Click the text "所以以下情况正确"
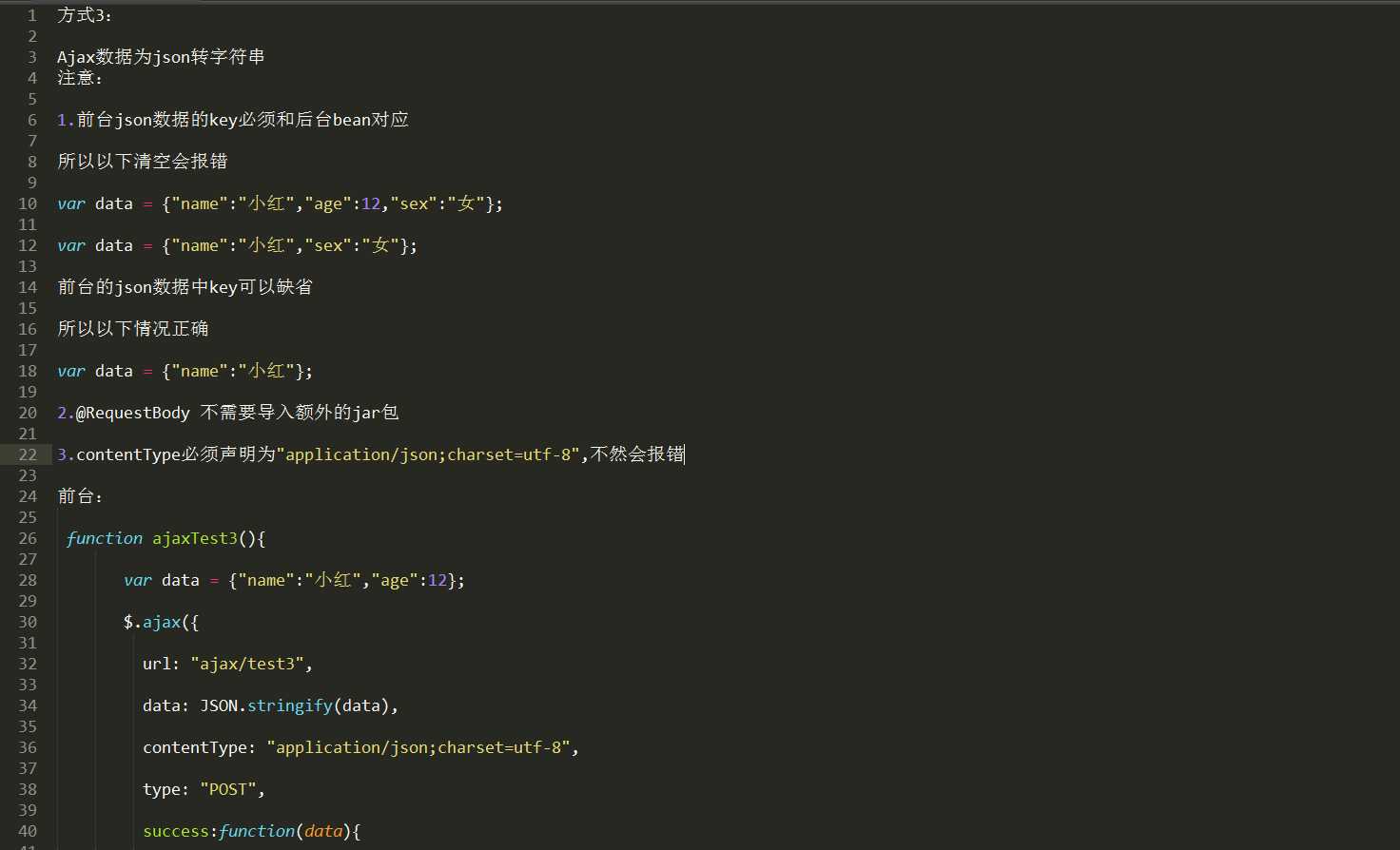The width and height of the screenshot is (1400, 850). point(133,329)
